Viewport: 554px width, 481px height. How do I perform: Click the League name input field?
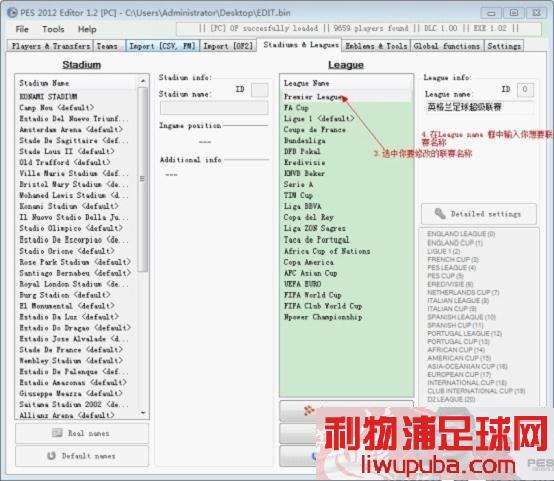(479, 107)
